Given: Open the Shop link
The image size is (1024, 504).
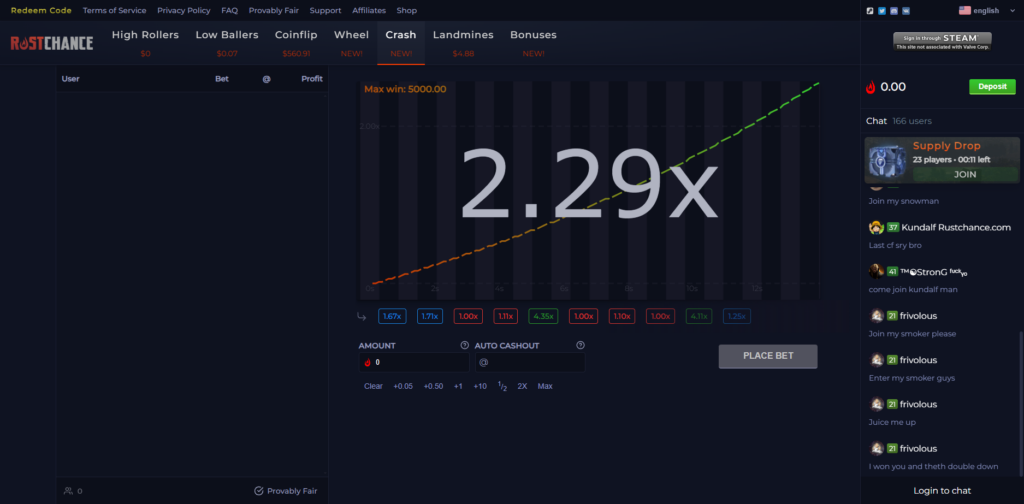Looking at the screenshot, I should (407, 10).
